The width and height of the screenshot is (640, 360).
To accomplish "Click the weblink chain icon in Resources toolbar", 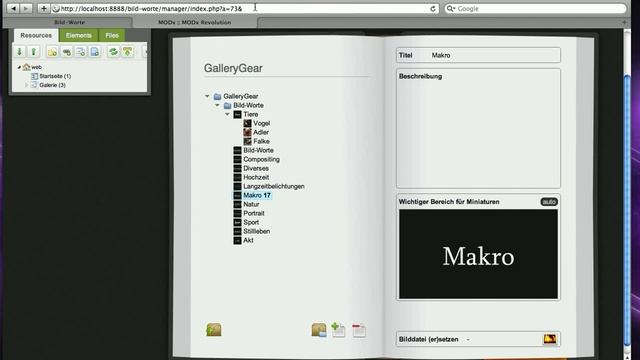I will 67,52.
